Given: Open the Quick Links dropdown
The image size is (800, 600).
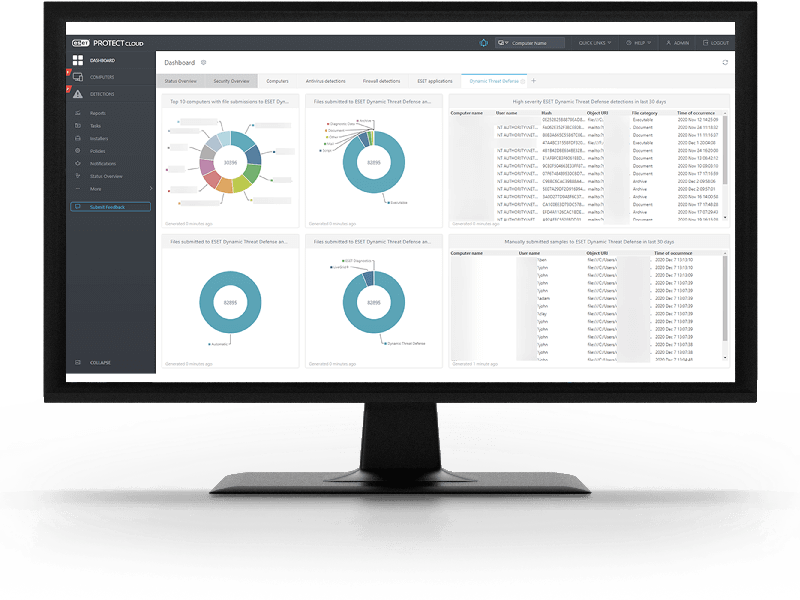Looking at the screenshot, I should [598, 44].
